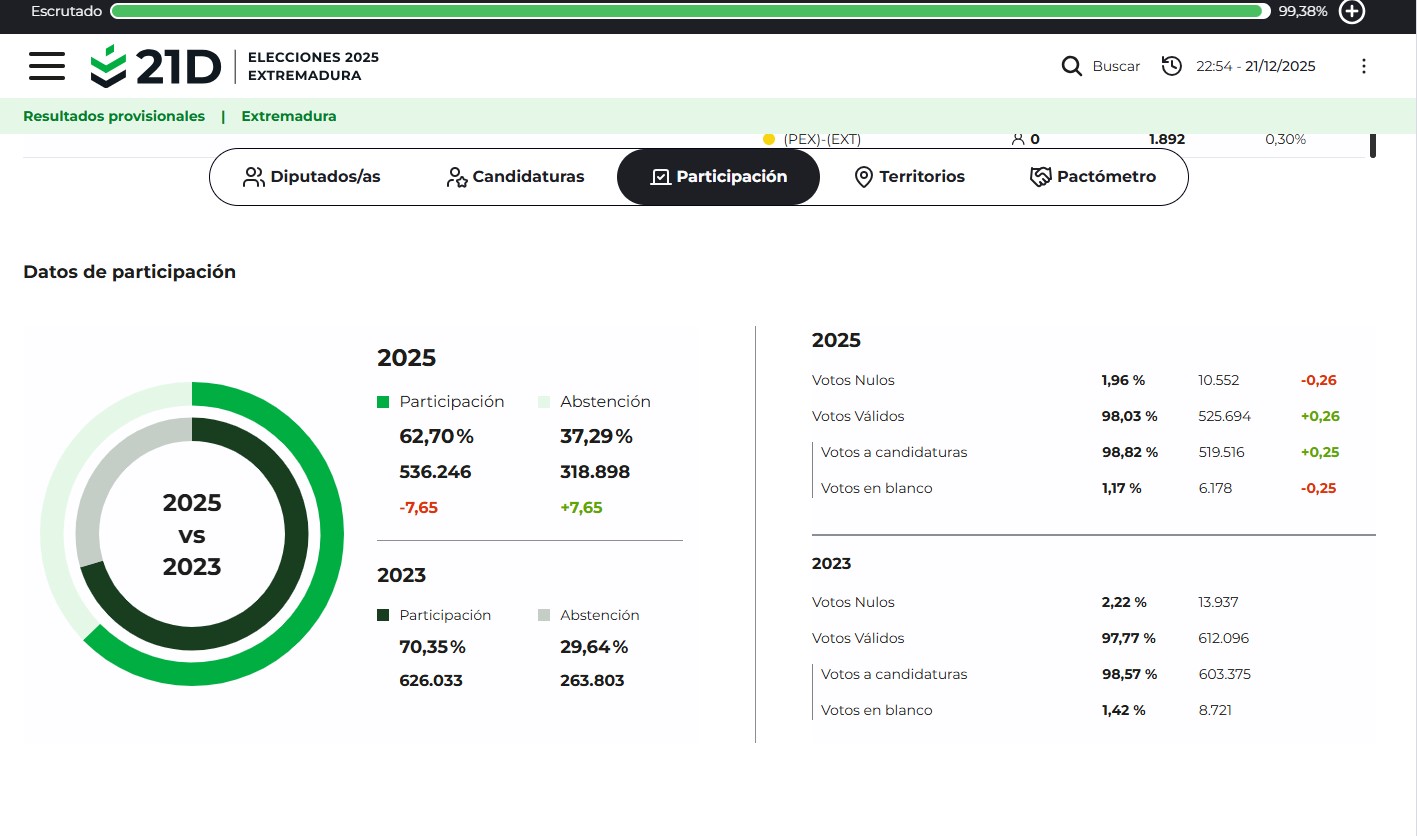Click the 2023 Abstención gray legend swatch
The width and height of the screenshot is (1417, 836).
click(x=544, y=616)
